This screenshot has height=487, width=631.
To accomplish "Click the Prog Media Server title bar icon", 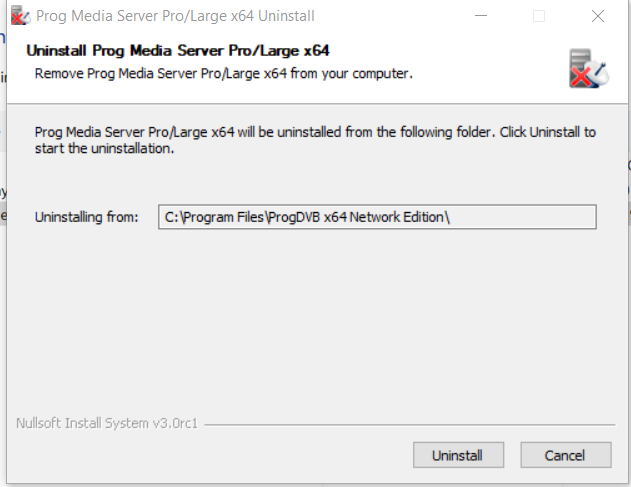I will coord(17,17).
